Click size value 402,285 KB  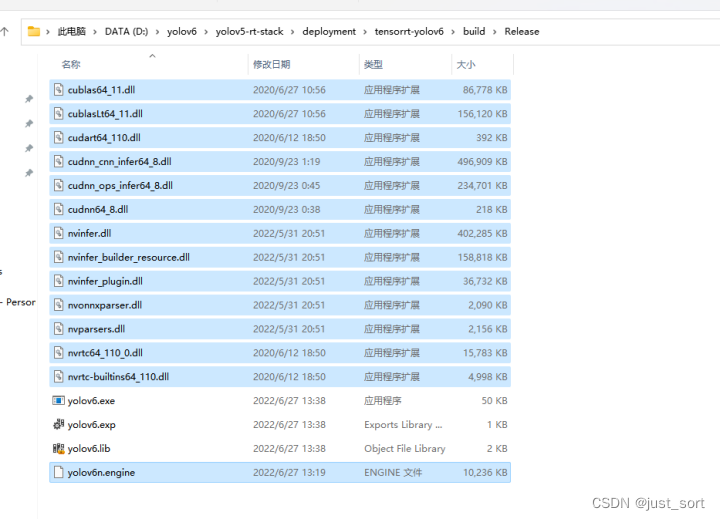pos(482,233)
